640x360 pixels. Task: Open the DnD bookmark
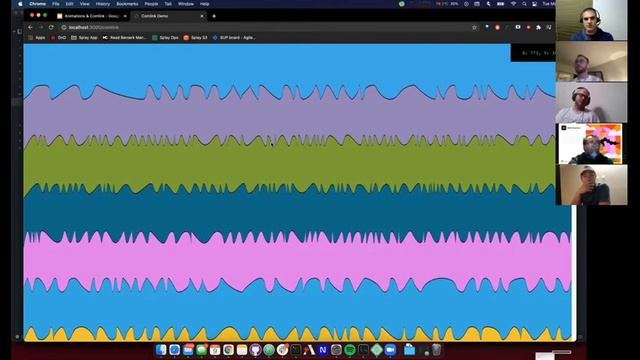[58, 38]
